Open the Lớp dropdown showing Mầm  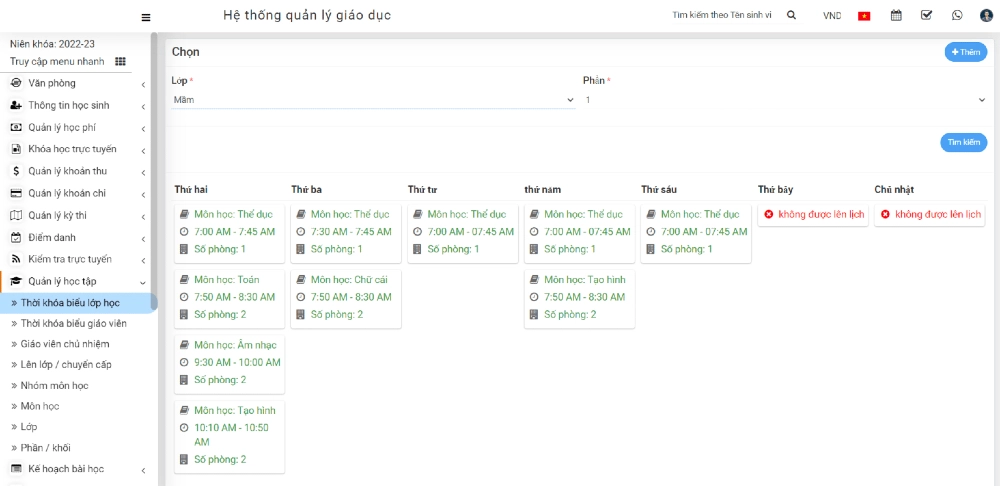tap(373, 100)
